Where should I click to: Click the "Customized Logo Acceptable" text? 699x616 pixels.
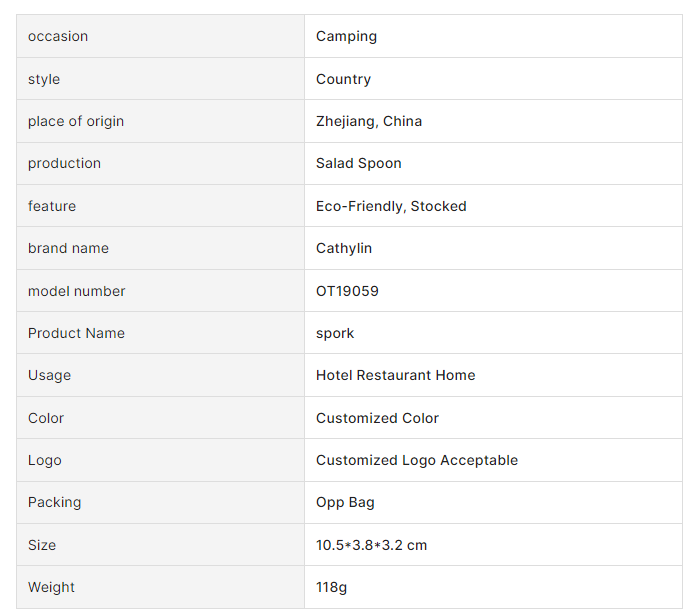click(x=417, y=460)
